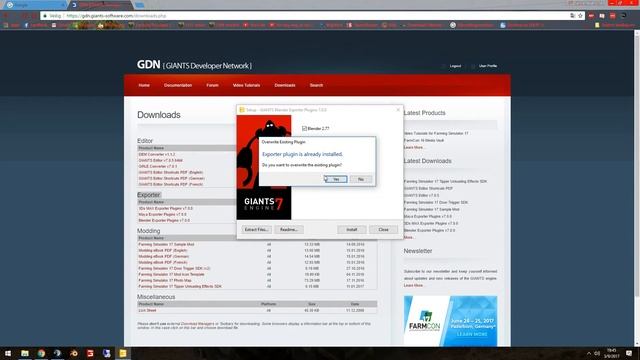Open the yellow setup app in the taskbar
The width and height of the screenshot is (640, 360).
click(123, 353)
